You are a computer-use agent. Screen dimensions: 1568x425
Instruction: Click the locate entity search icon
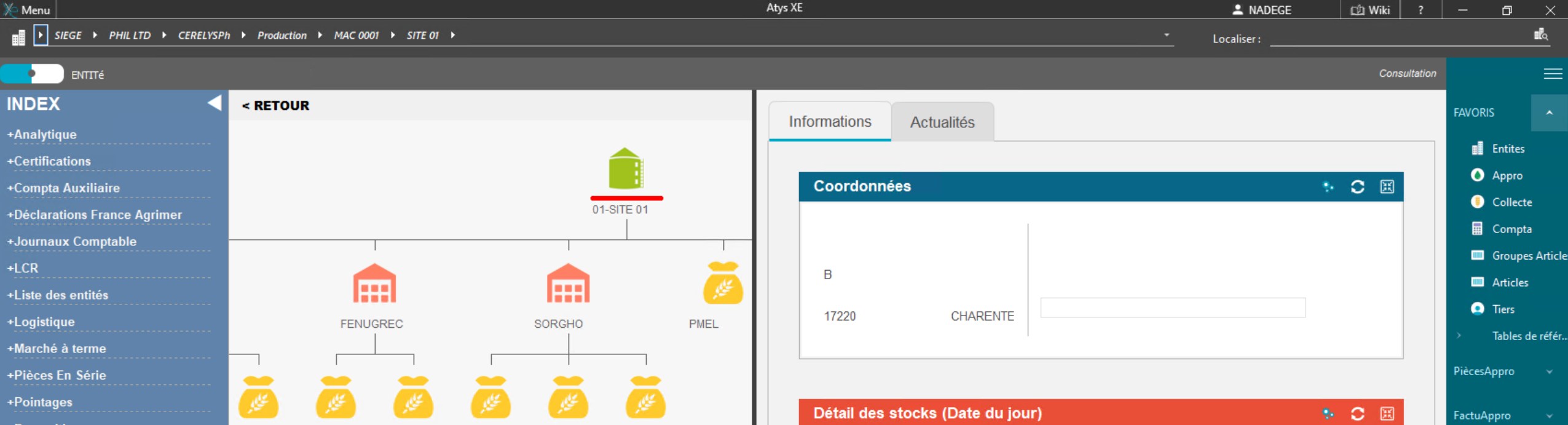click(1540, 34)
